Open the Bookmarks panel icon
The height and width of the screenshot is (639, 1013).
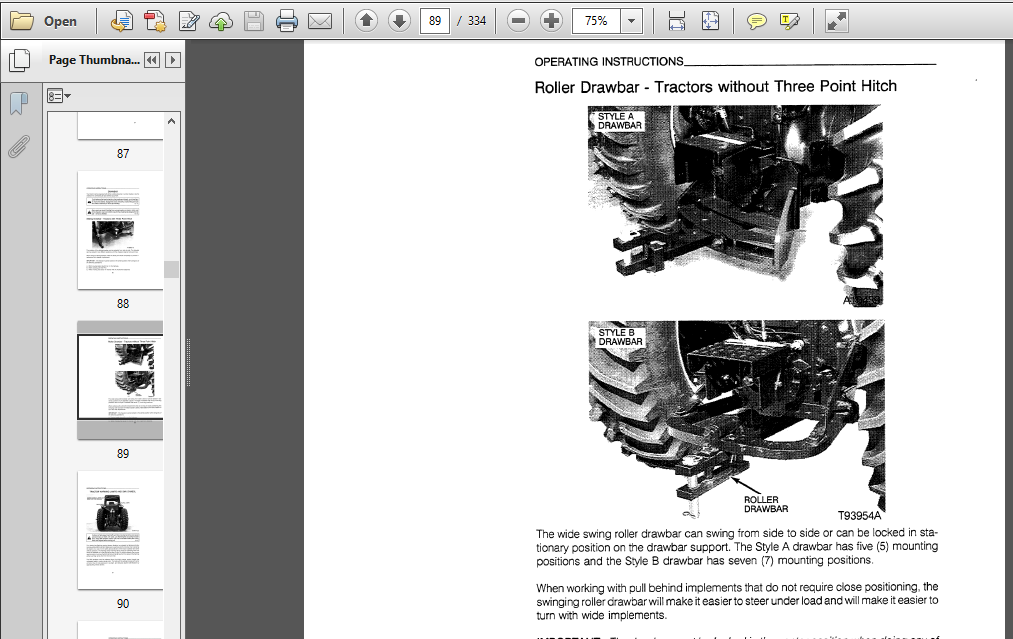19,103
